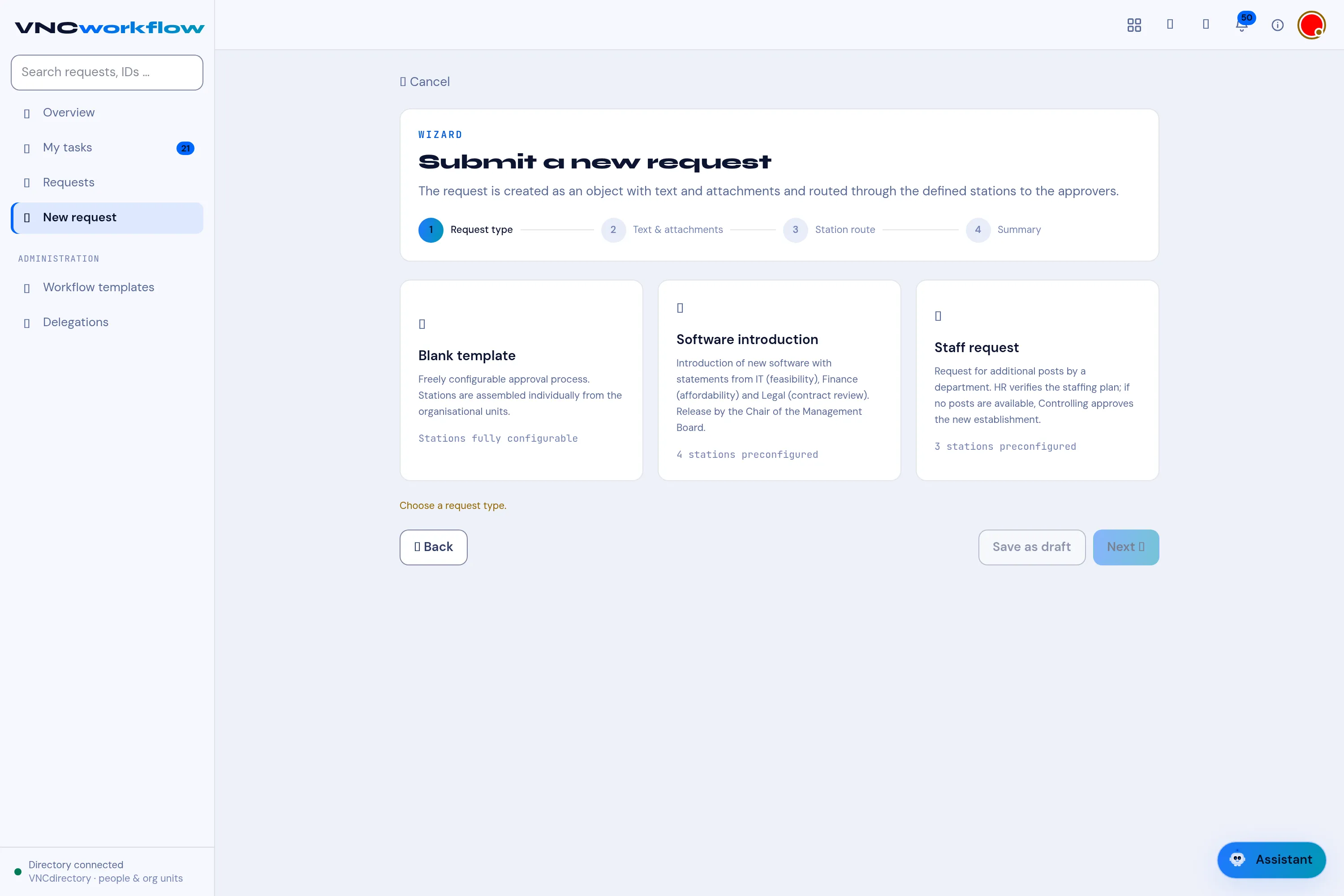Screen dimensions: 1344x896
Task: Click the info circle icon in header
Action: click(x=1278, y=25)
